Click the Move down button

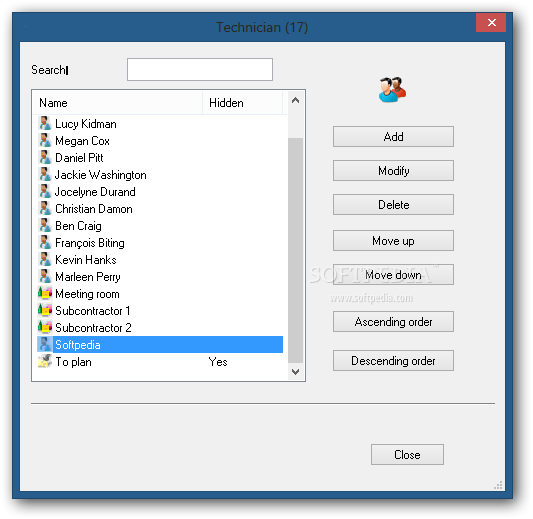393,275
